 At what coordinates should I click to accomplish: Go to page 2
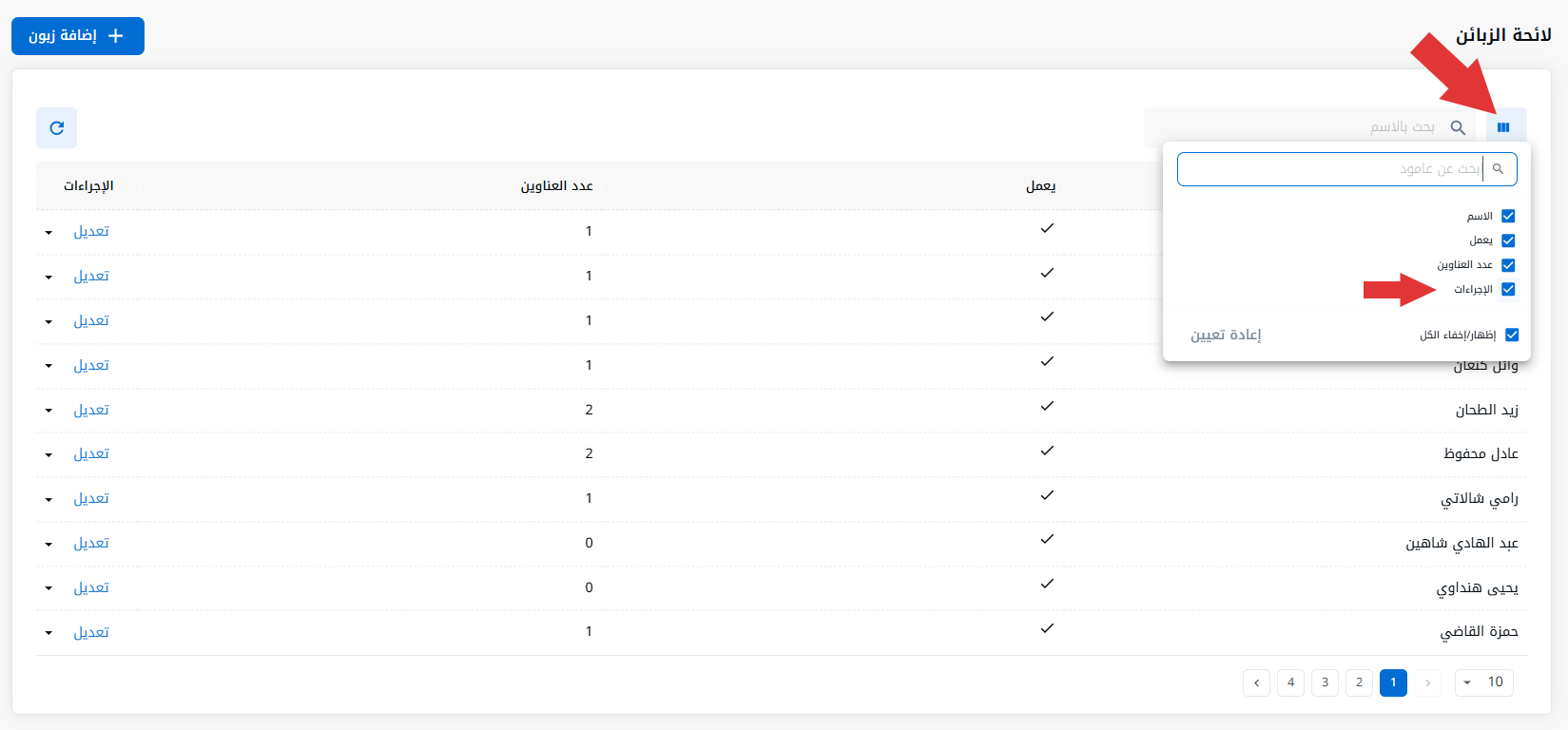tap(1359, 682)
